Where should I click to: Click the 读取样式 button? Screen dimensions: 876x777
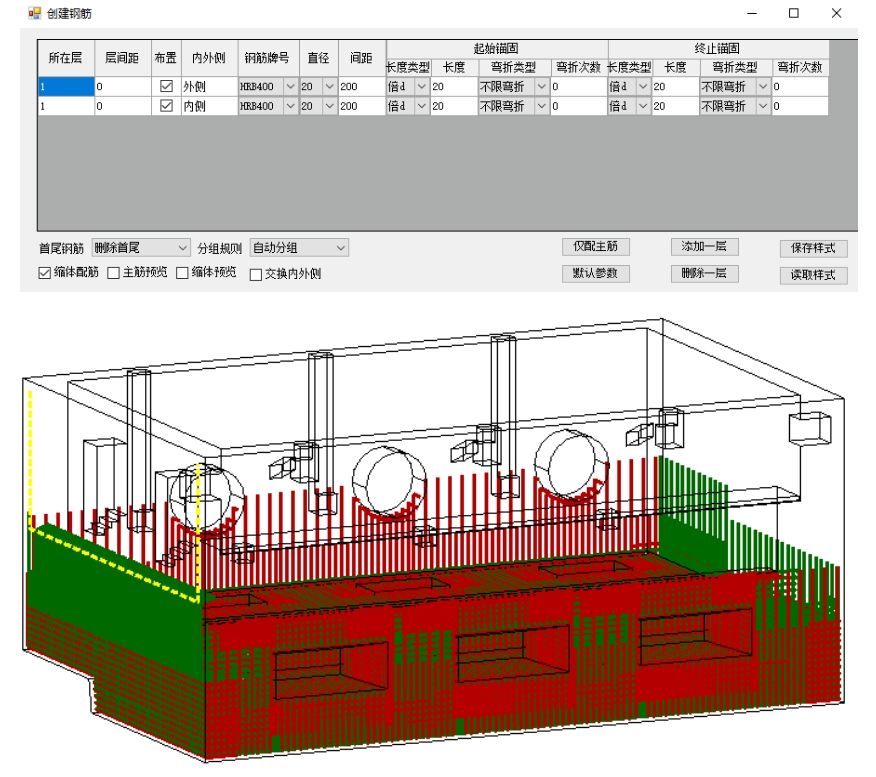click(813, 275)
